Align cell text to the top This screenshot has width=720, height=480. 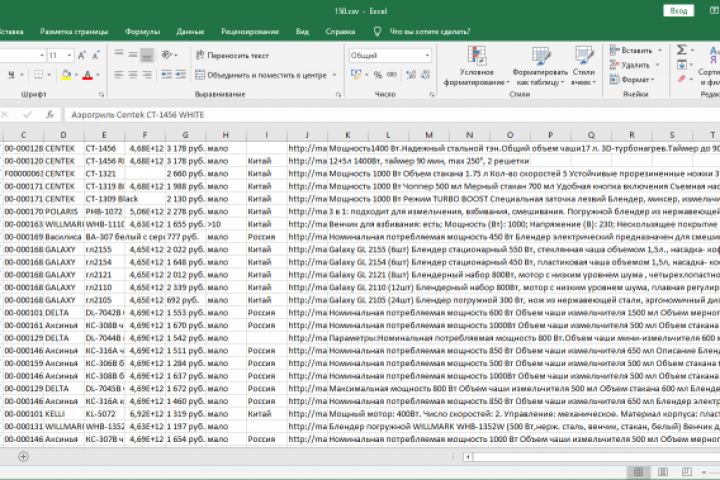pos(118,55)
